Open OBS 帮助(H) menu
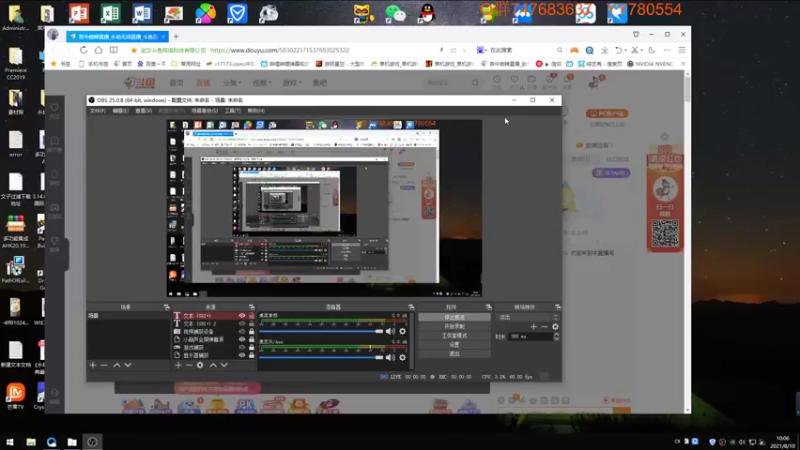 [x=256, y=111]
